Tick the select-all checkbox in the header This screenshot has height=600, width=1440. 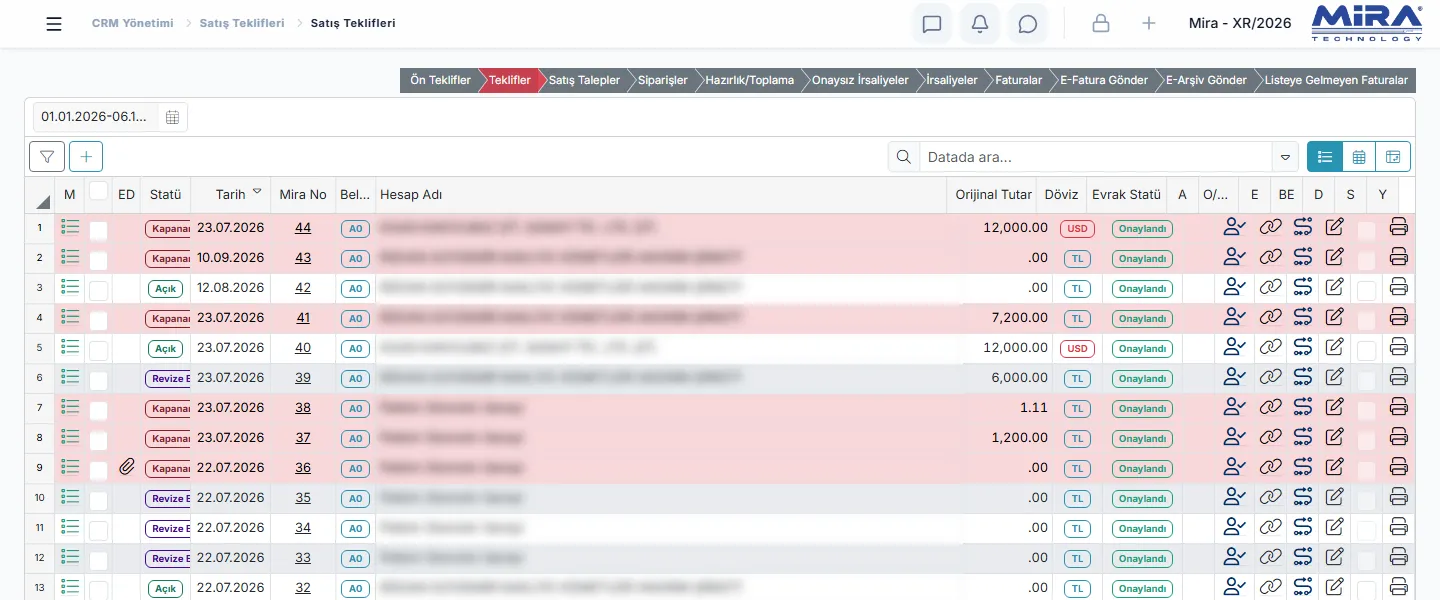coord(98,190)
